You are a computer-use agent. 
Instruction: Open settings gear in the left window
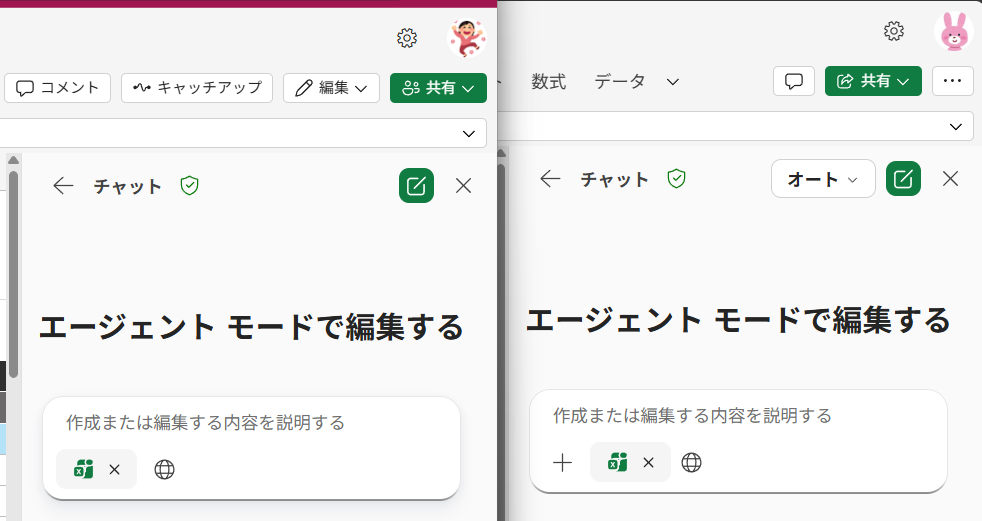(x=407, y=38)
